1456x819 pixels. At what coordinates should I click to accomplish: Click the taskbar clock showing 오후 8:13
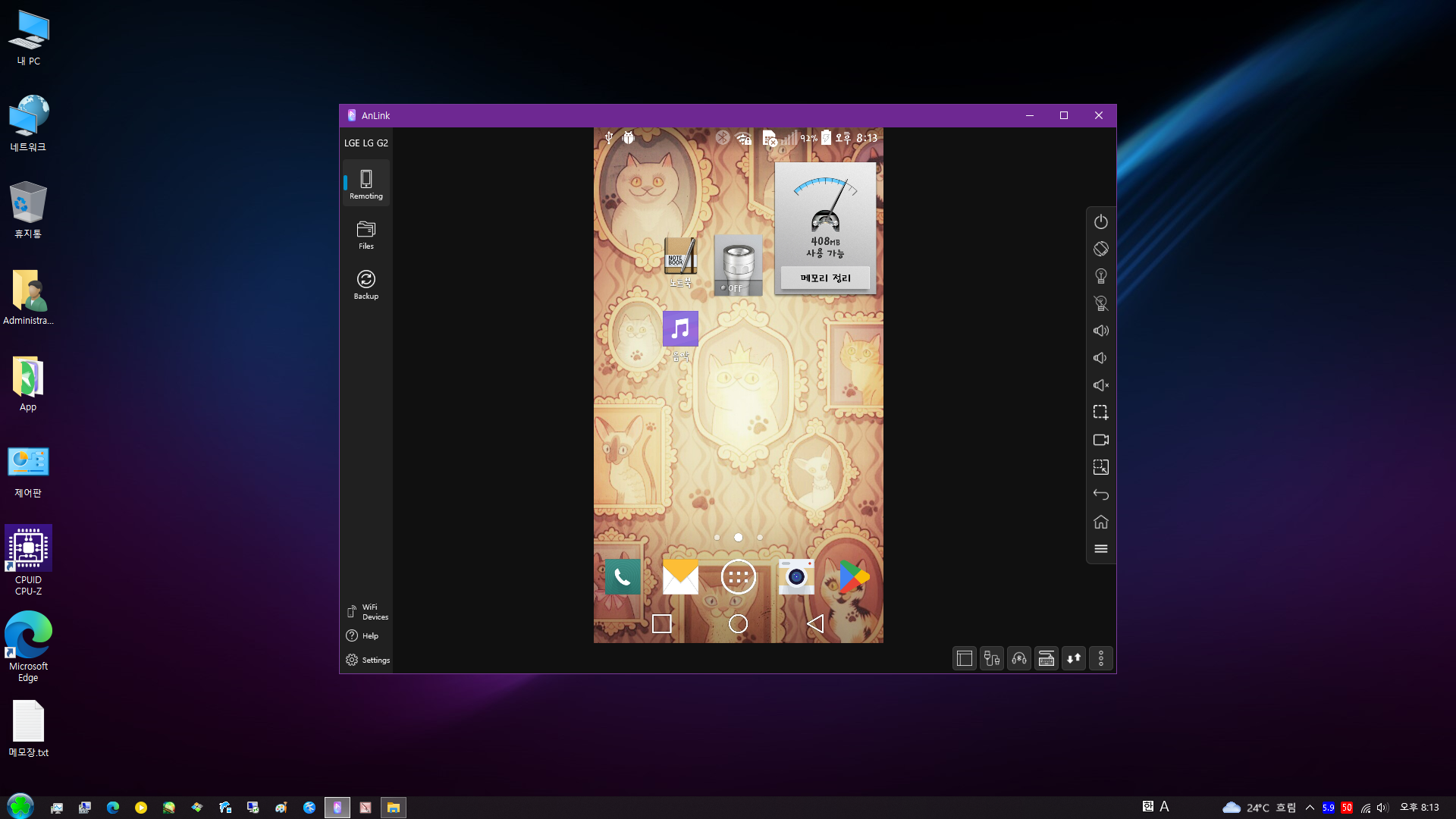(x=1420, y=808)
